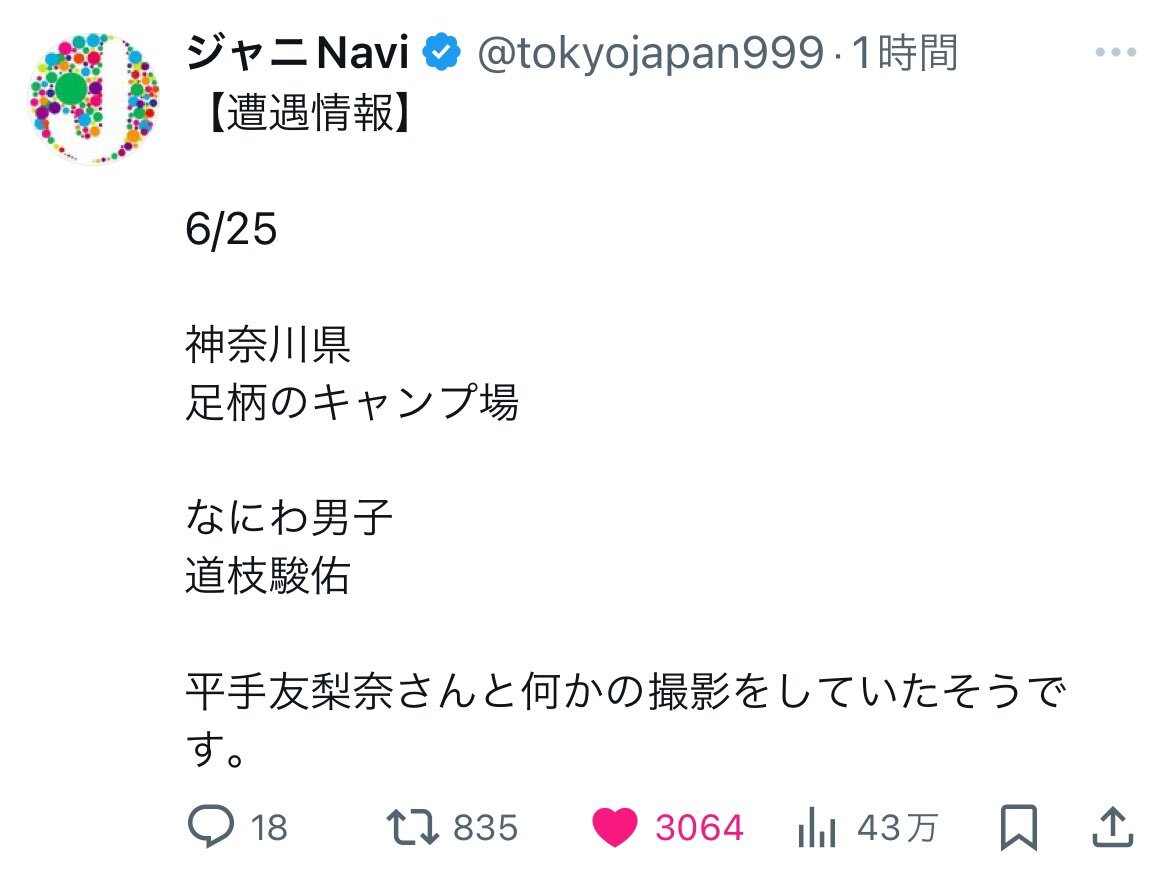The height and width of the screenshot is (890, 1170).
Task: Click the share upload icon
Action: pyautogui.click(x=1112, y=827)
